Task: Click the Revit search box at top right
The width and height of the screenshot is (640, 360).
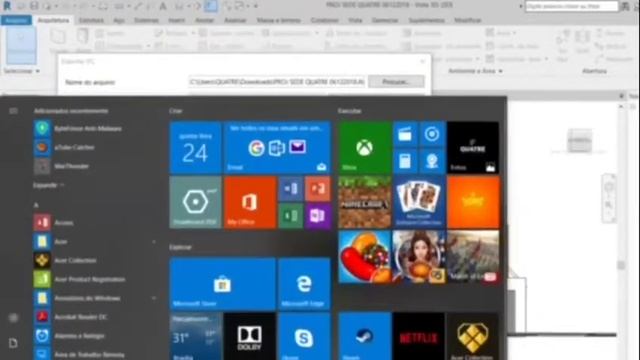Action: [x=571, y=6]
